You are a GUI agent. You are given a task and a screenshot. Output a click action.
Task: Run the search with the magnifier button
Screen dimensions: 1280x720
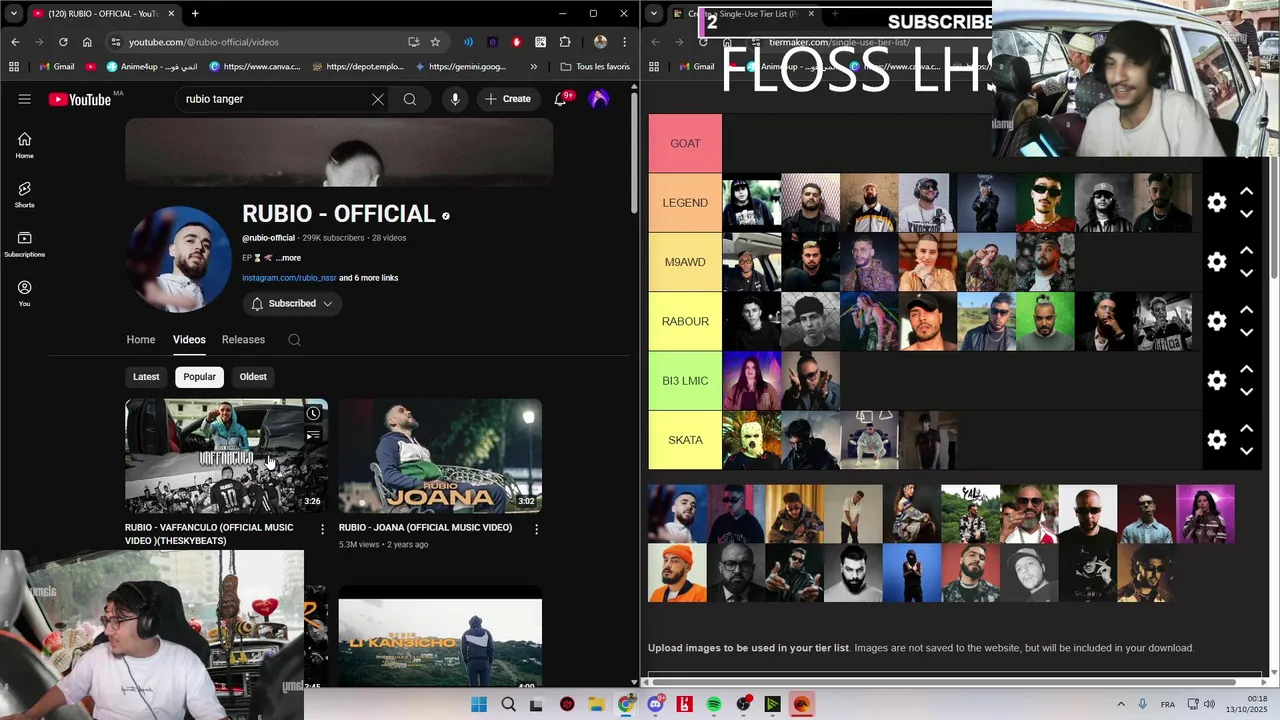[x=410, y=99]
